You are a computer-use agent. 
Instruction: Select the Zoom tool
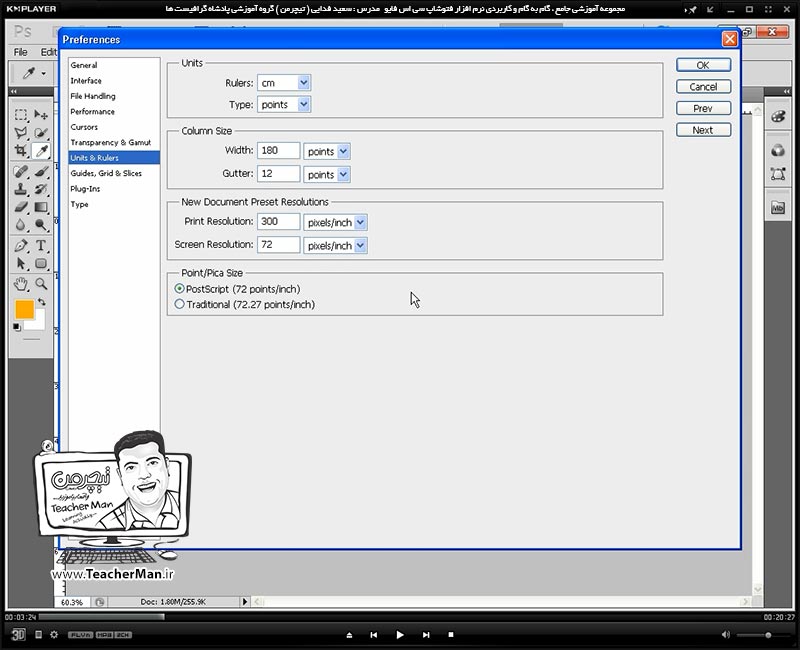point(41,284)
